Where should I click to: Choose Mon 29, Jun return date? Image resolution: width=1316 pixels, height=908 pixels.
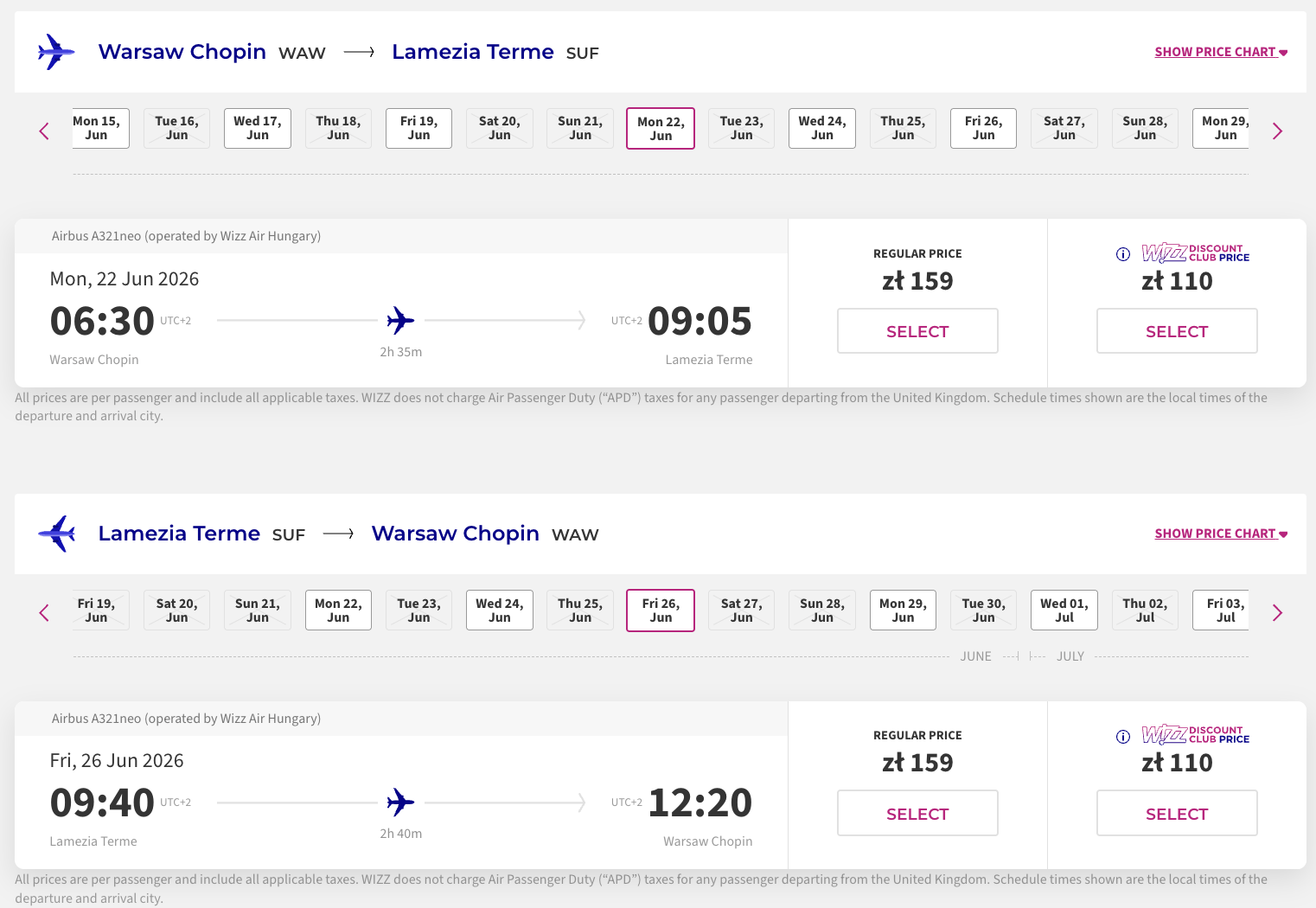pyautogui.click(x=902, y=611)
